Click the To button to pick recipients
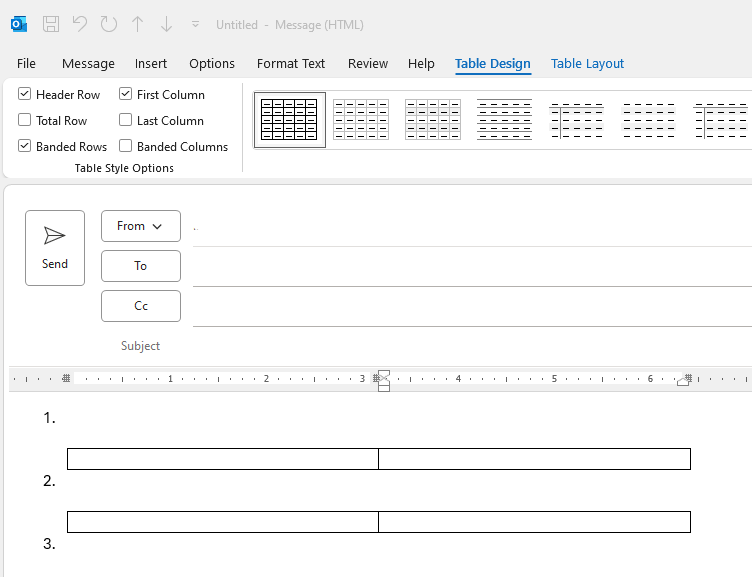The image size is (752, 577). [141, 266]
